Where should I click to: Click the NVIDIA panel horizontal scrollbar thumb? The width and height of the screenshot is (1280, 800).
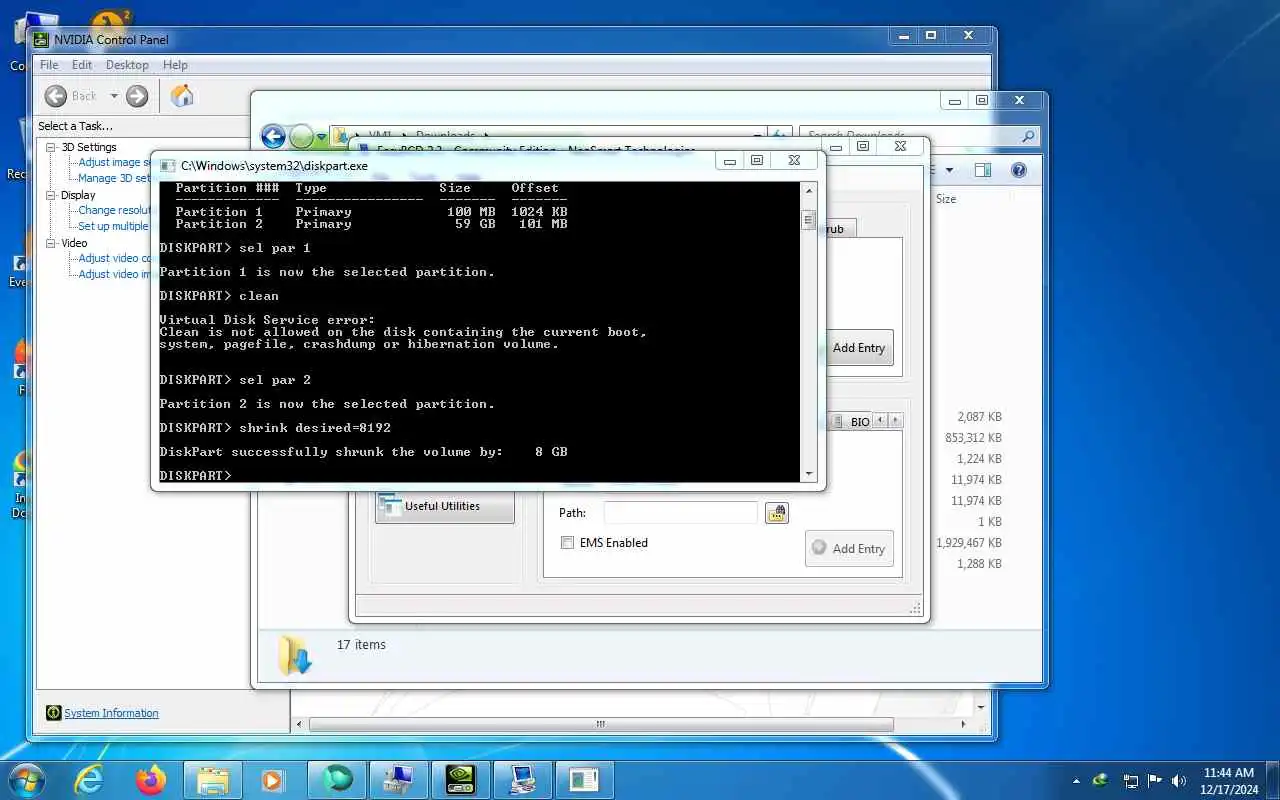click(x=600, y=724)
